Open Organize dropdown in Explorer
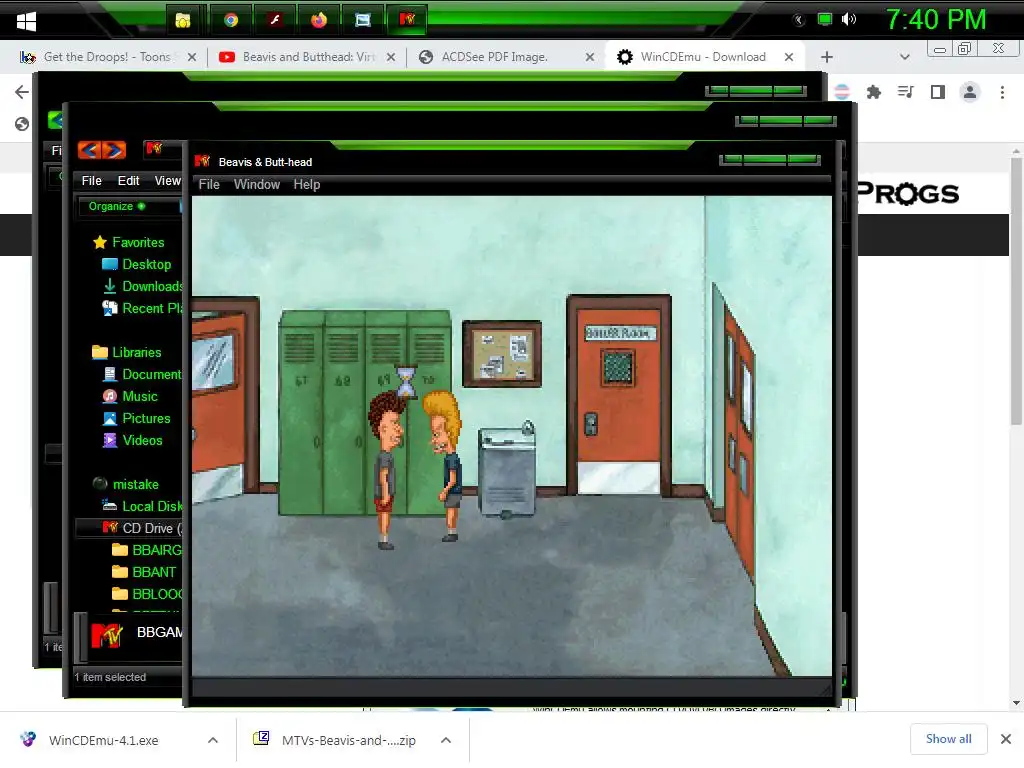 [116, 206]
